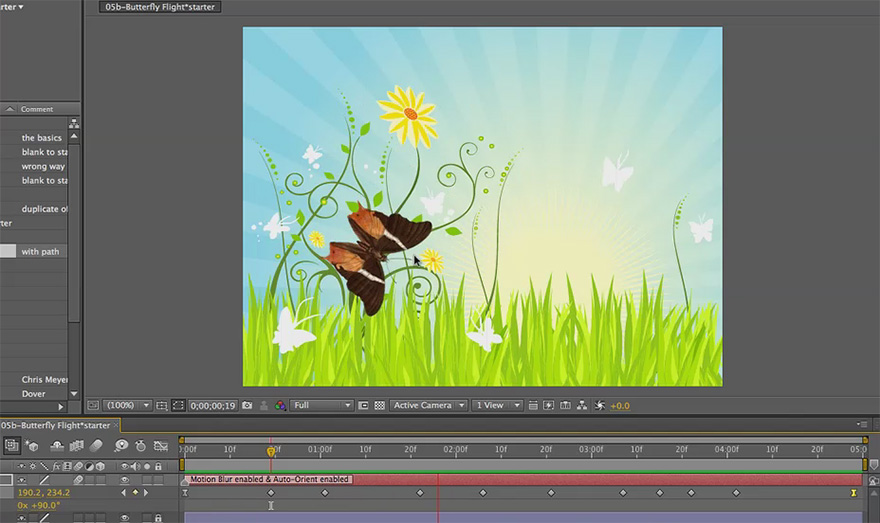
Task: Click the Show Snapshot icon
Action: pos(263,405)
